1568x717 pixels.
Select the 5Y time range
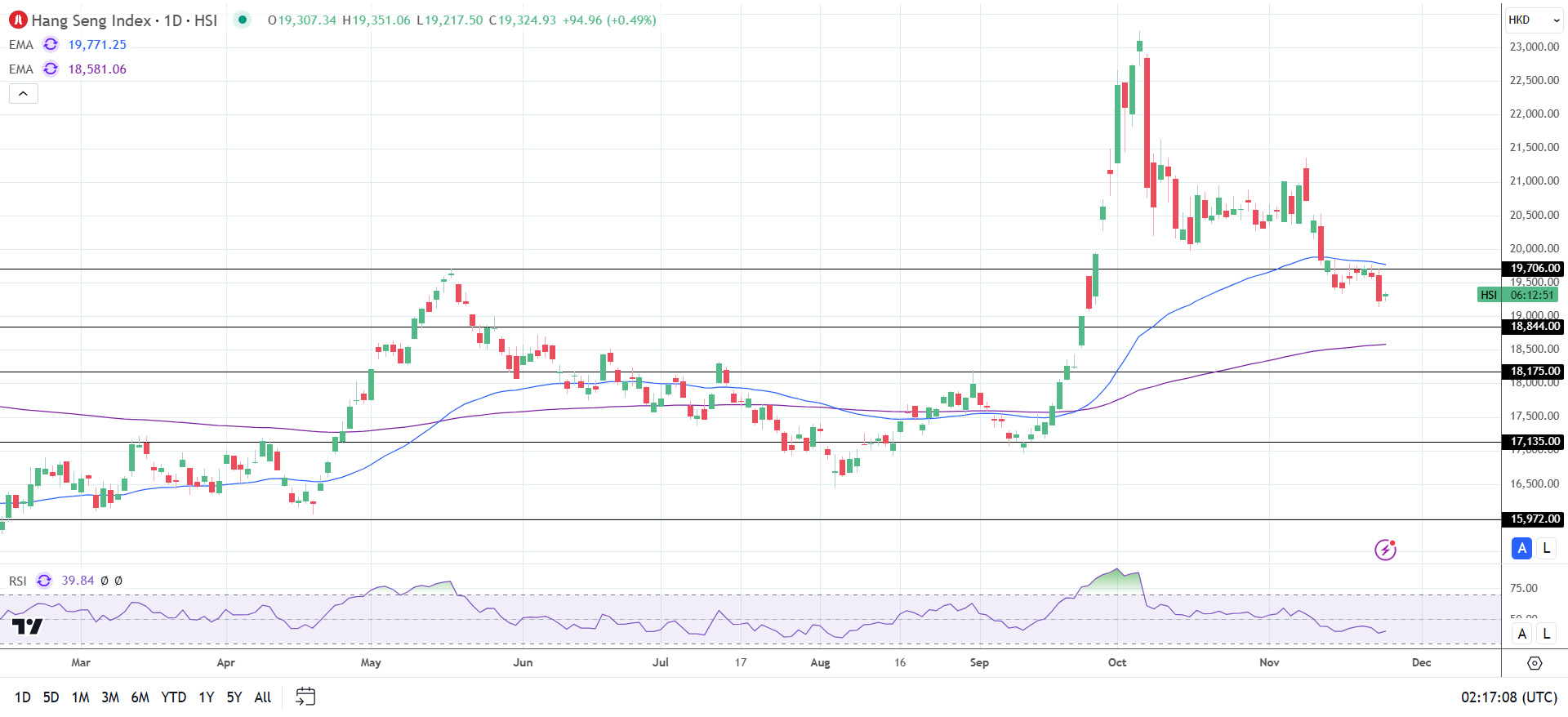coord(234,697)
